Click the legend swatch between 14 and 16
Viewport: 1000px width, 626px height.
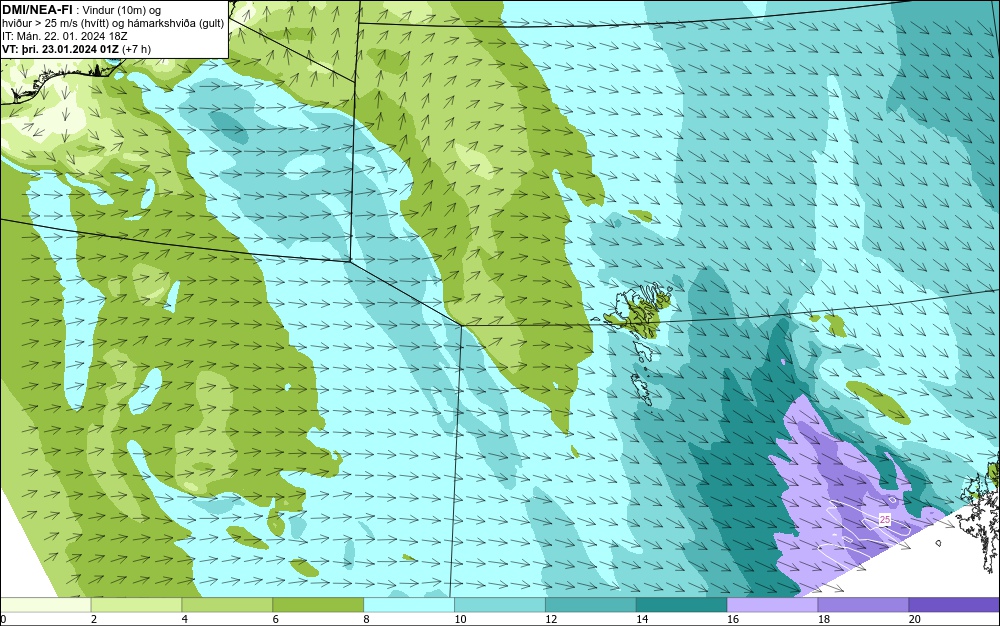coord(682,605)
